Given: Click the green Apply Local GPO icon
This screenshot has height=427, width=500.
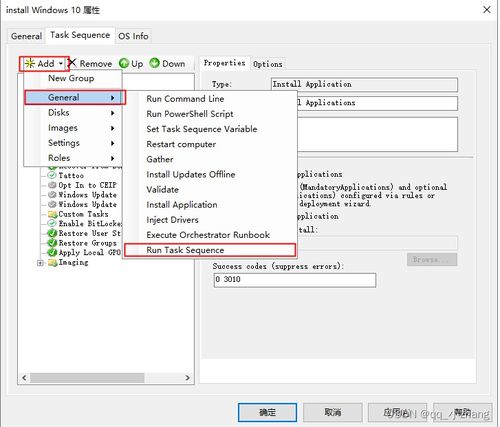Looking at the screenshot, I should (x=52, y=253).
